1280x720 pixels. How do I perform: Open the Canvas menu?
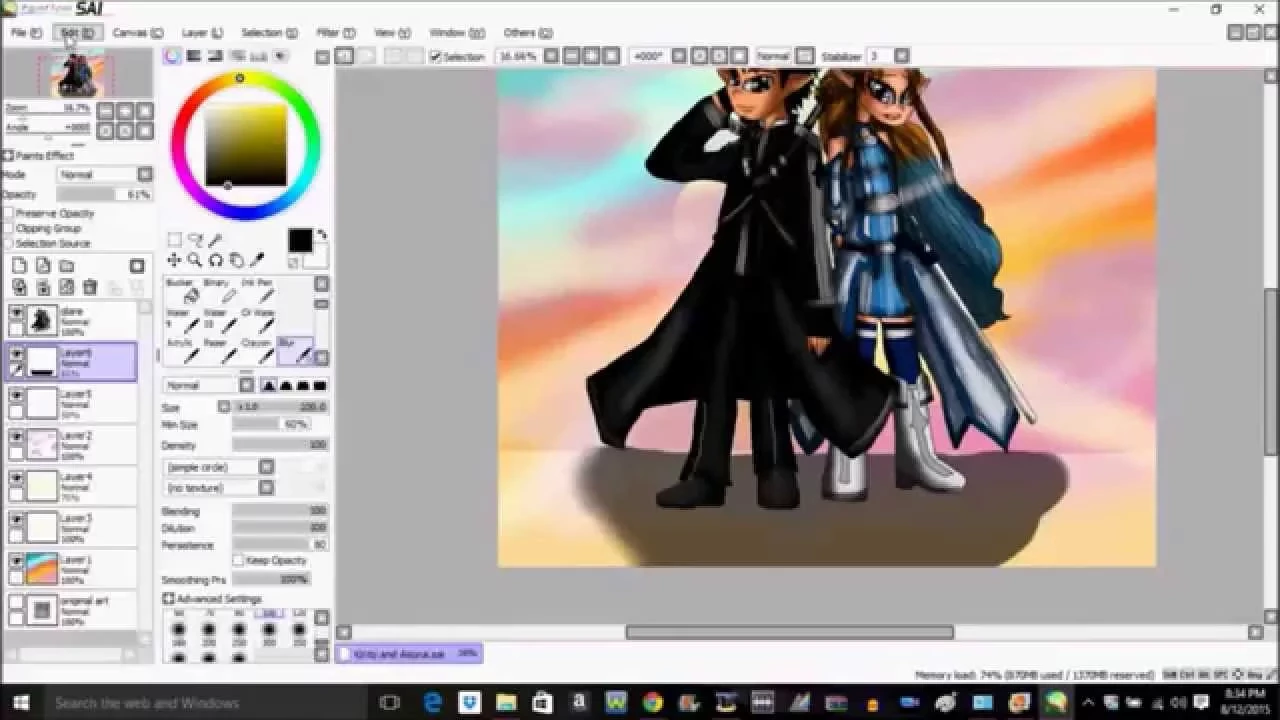137,33
